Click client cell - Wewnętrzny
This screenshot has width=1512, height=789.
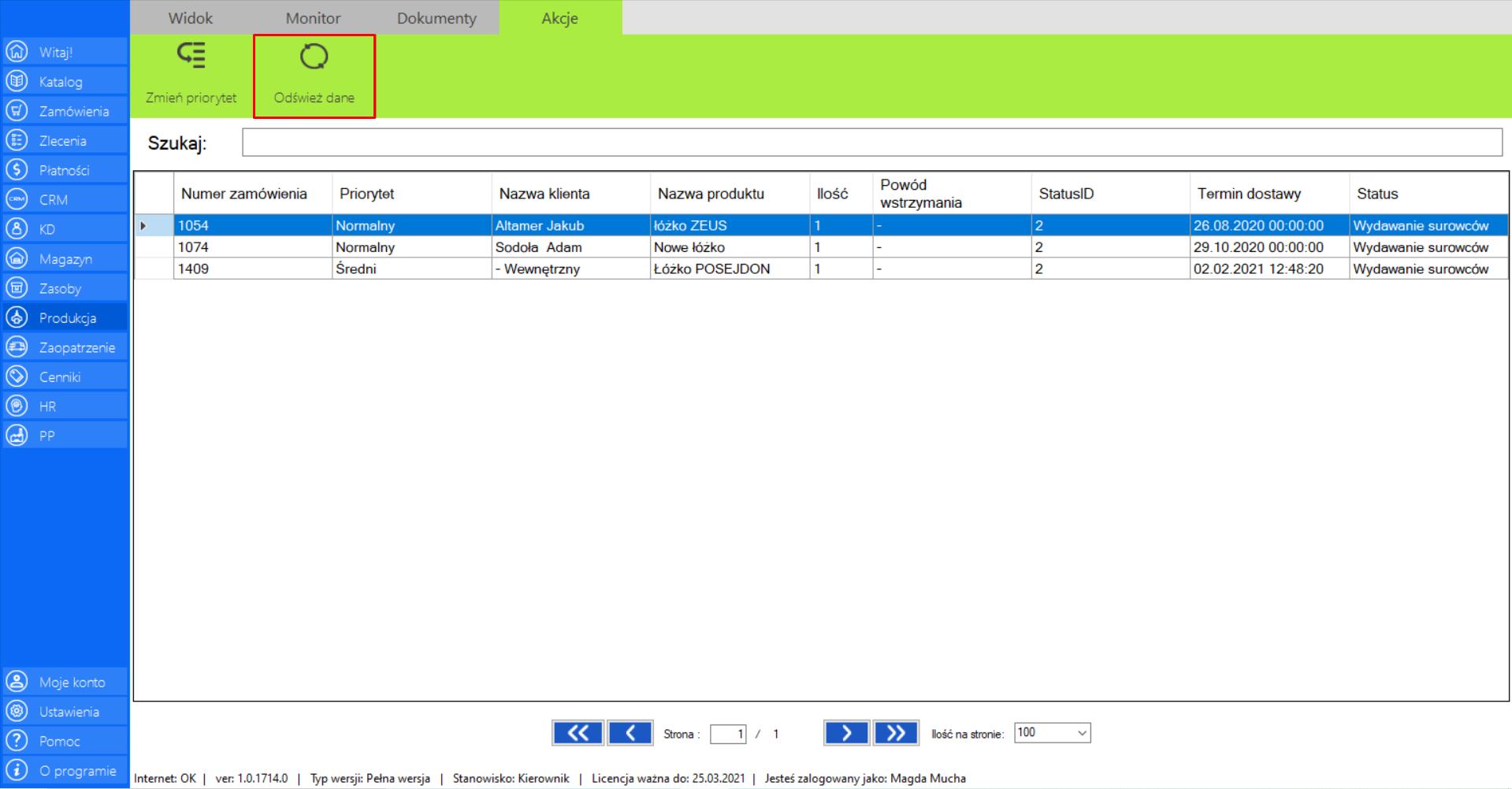click(x=571, y=269)
